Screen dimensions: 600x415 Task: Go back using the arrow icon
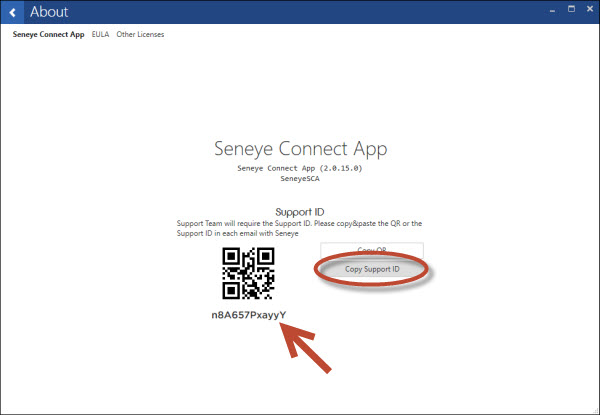coord(12,12)
